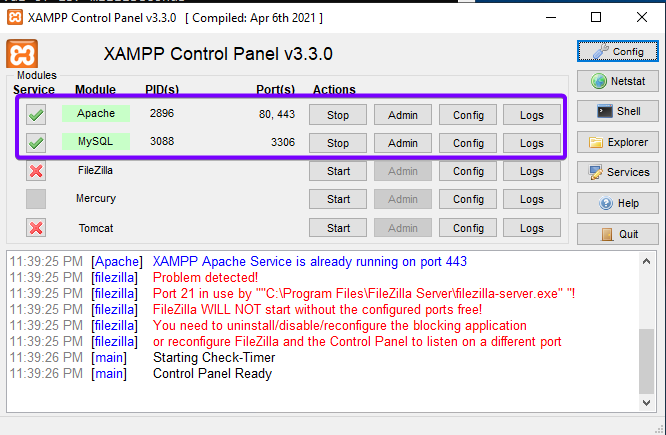Toggle the Mercury service empty box
Image resolution: width=666 pixels, height=435 pixels.
[36, 199]
